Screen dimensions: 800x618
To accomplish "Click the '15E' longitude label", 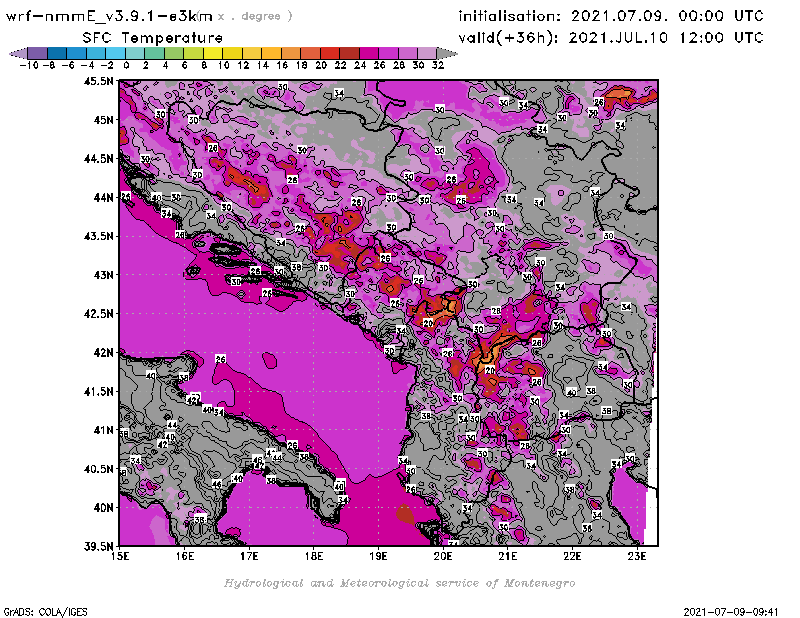I will (x=120, y=556).
